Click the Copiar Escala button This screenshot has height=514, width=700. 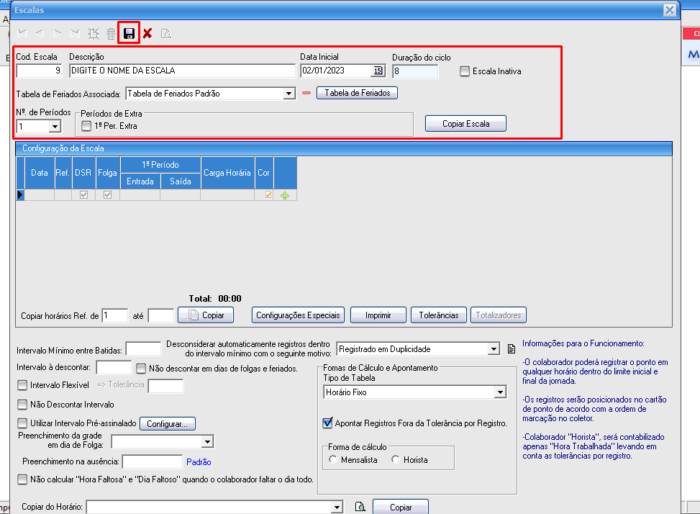pos(466,124)
